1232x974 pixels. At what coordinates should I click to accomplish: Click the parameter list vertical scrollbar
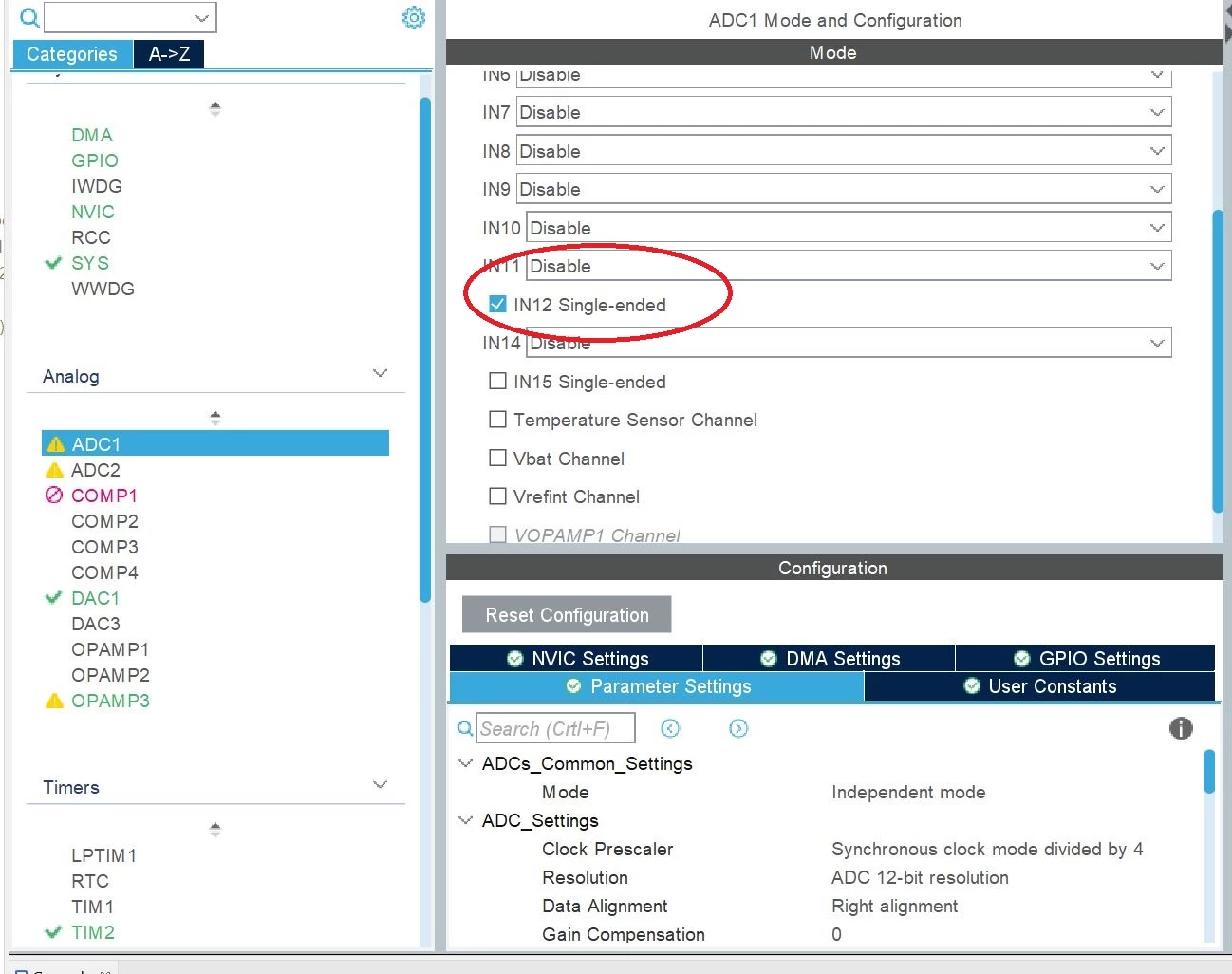pos(1209,771)
